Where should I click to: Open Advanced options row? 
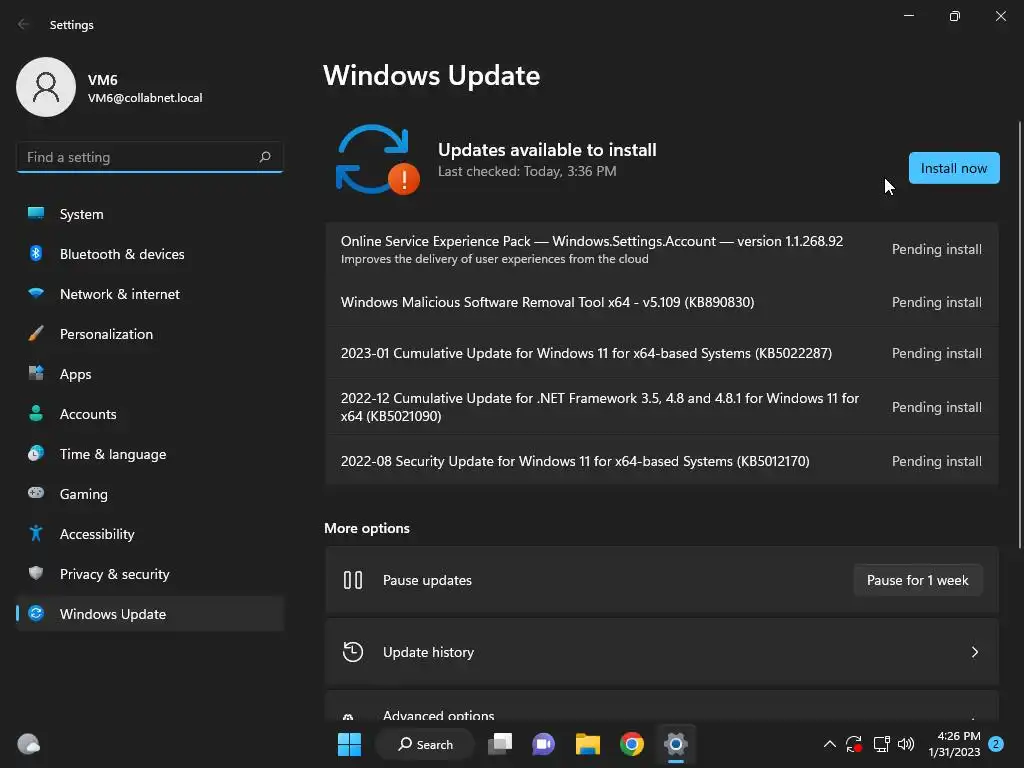(x=662, y=707)
